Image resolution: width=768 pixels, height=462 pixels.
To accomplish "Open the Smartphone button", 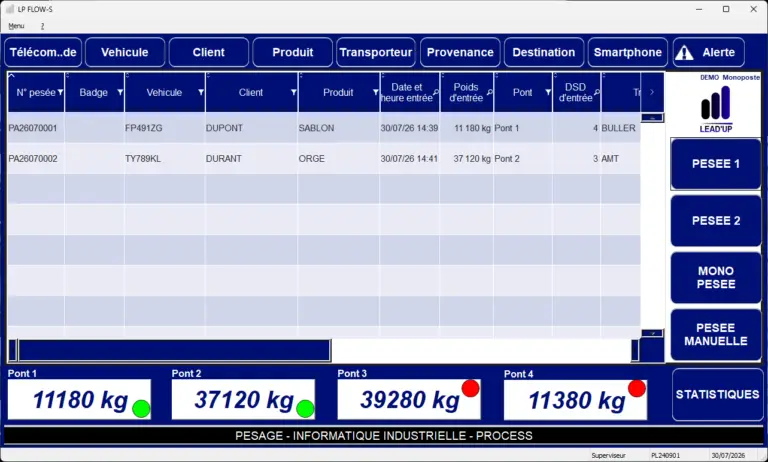I will [627, 52].
